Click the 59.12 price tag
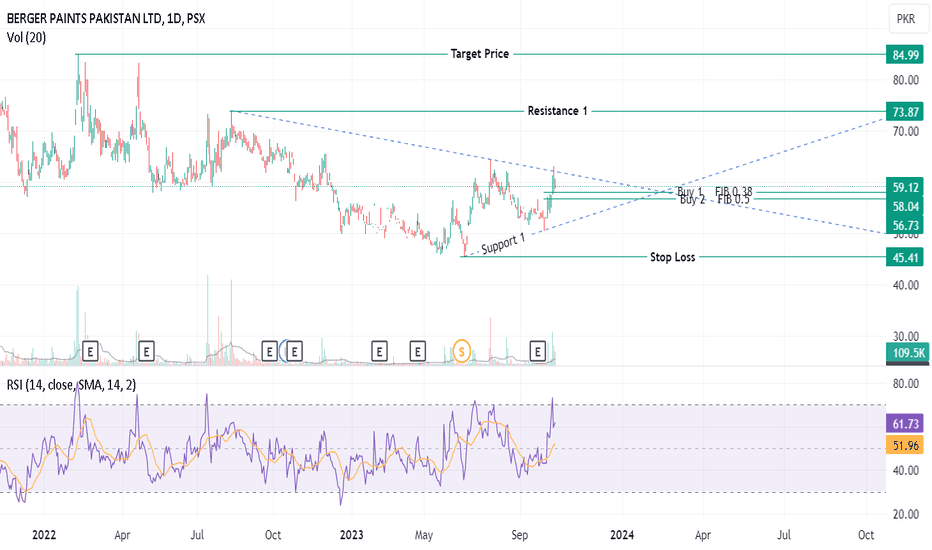 pos(905,187)
